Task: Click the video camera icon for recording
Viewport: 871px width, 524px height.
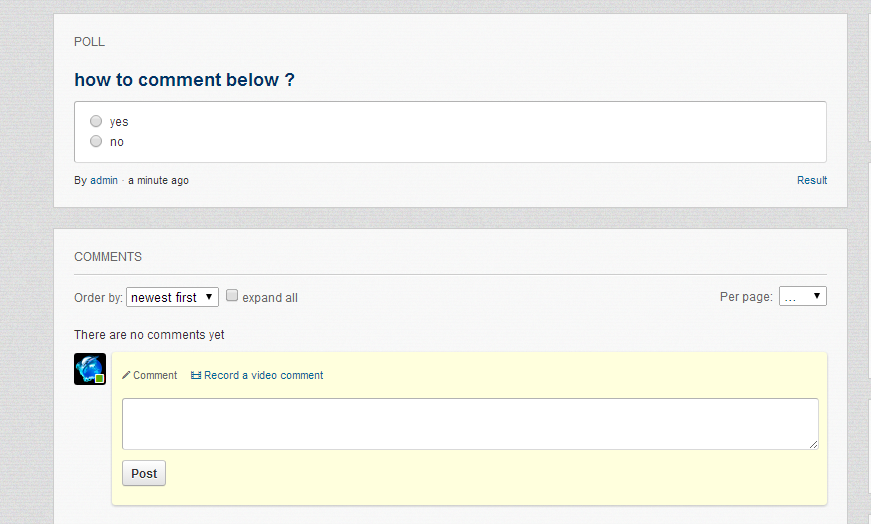Action: [196, 376]
